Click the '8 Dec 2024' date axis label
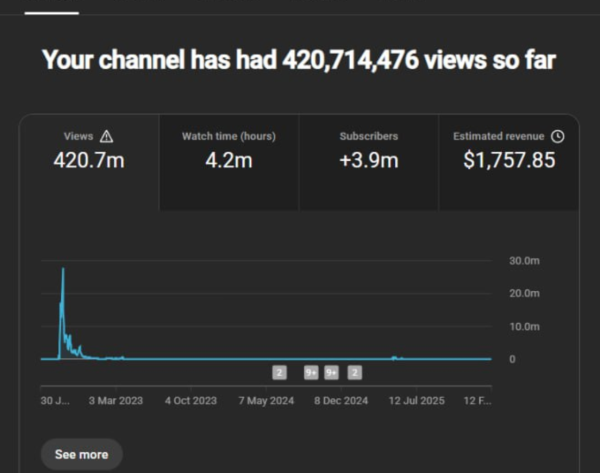Viewport: 600px width, 473px height. [341, 400]
